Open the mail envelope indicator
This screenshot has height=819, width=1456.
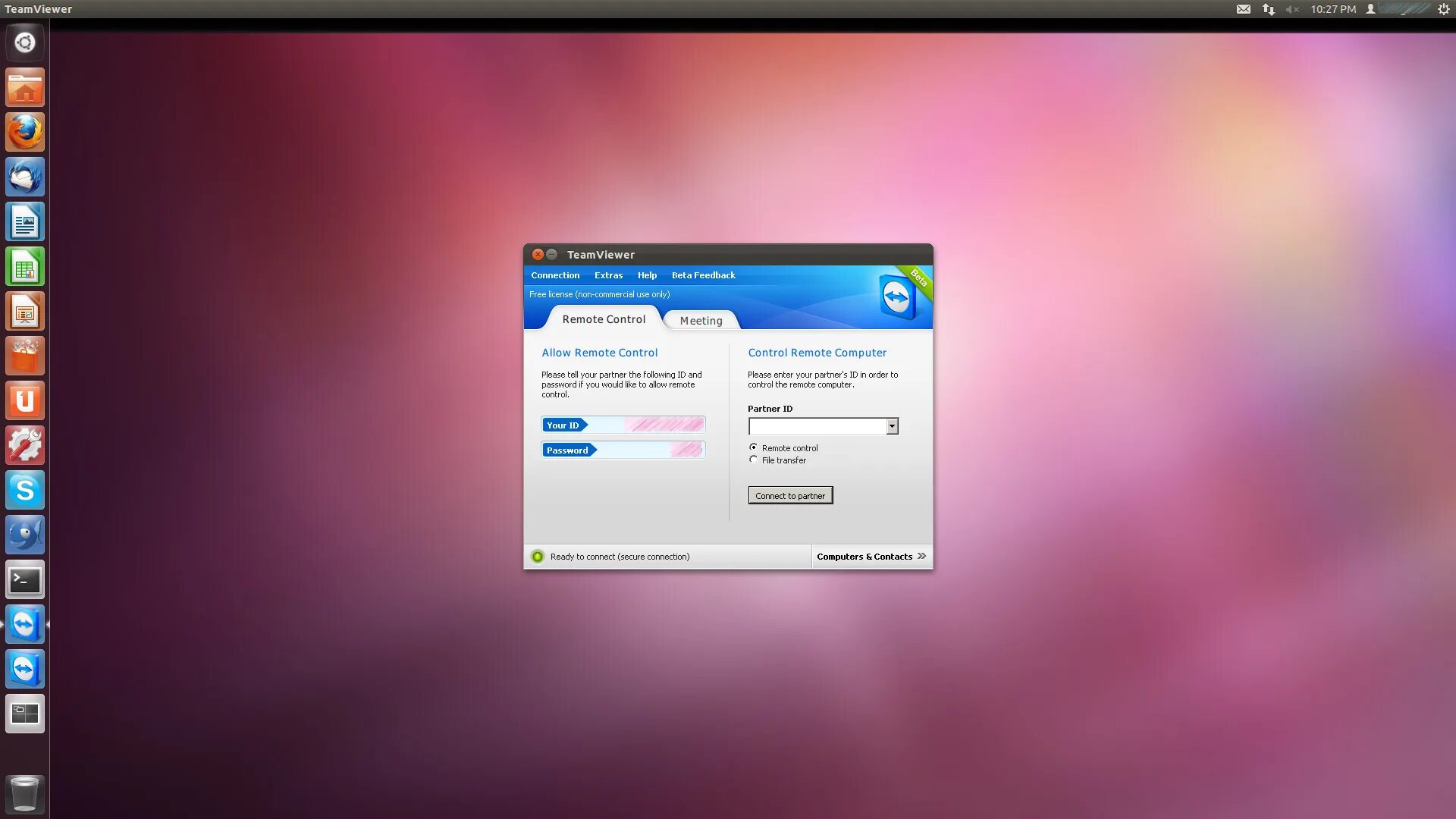(1244, 9)
